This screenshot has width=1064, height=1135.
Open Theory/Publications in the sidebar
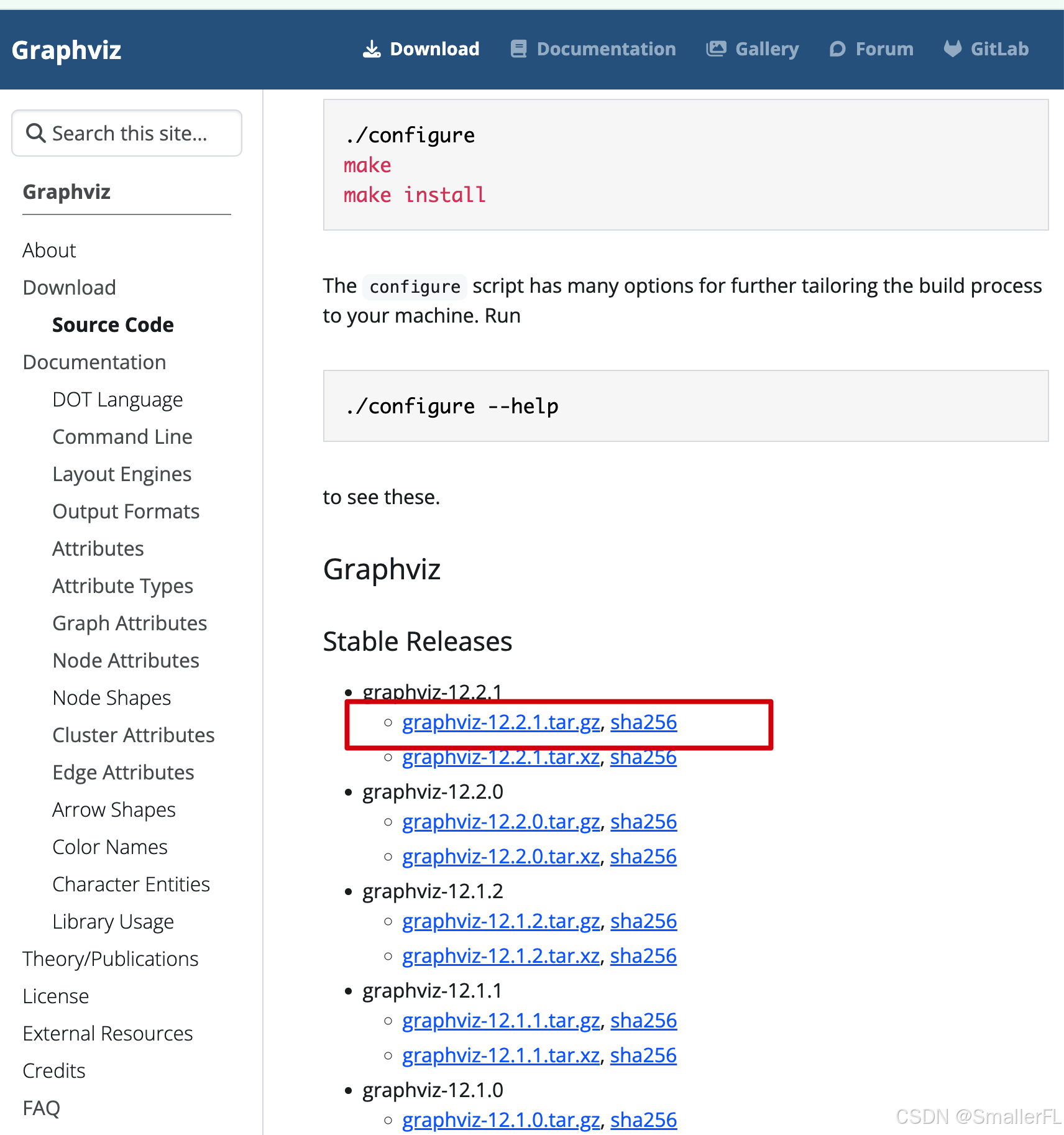[111, 959]
